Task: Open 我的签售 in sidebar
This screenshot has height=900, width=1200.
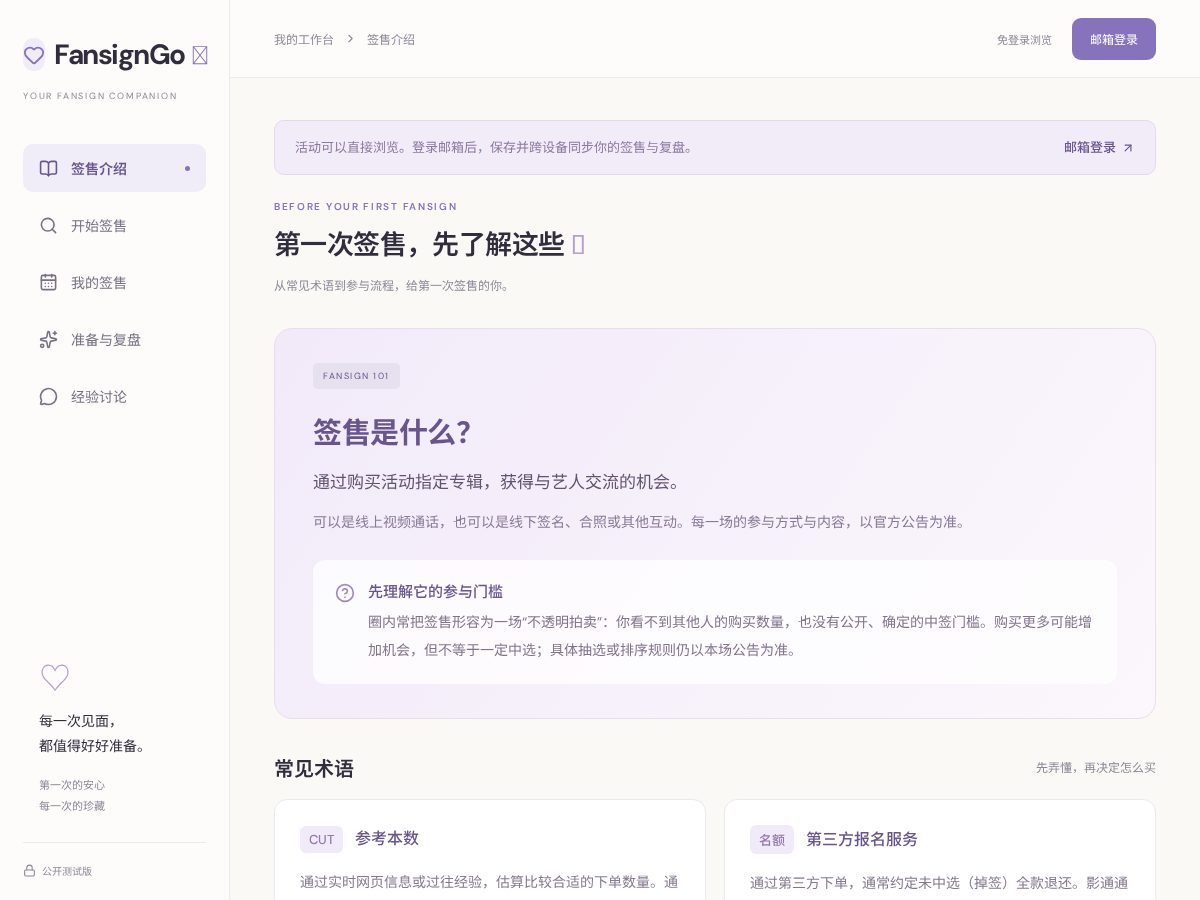Action: pyautogui.click(x=114, y=282)
